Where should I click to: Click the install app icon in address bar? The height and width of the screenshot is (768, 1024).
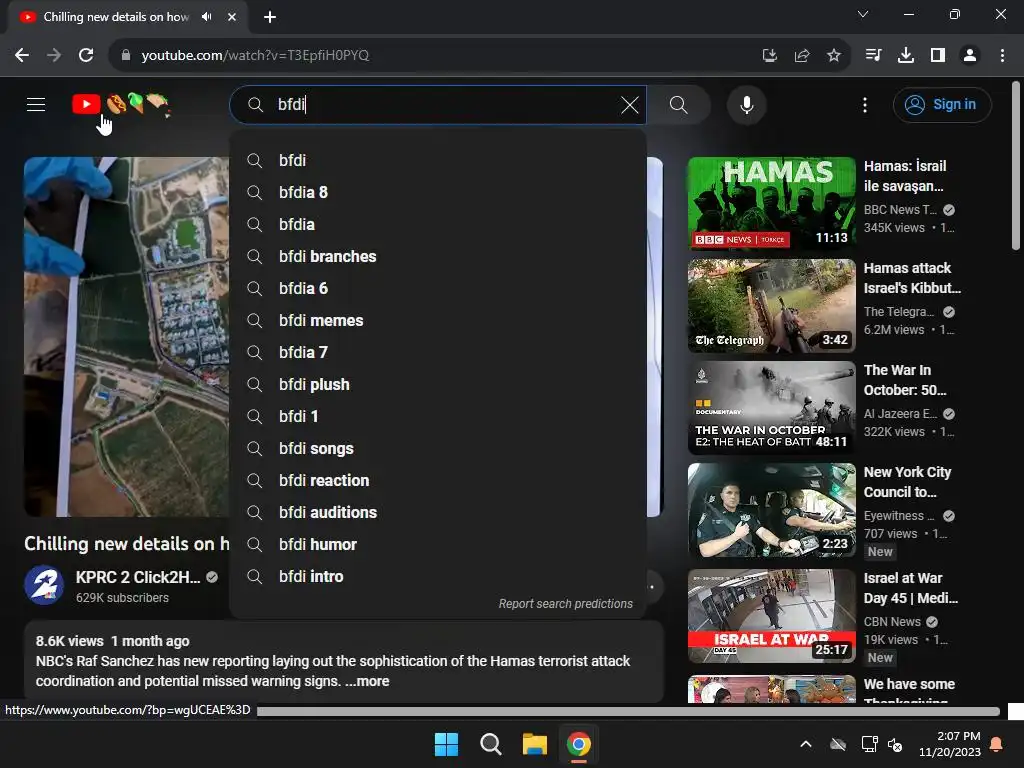[x=769, y=56]
